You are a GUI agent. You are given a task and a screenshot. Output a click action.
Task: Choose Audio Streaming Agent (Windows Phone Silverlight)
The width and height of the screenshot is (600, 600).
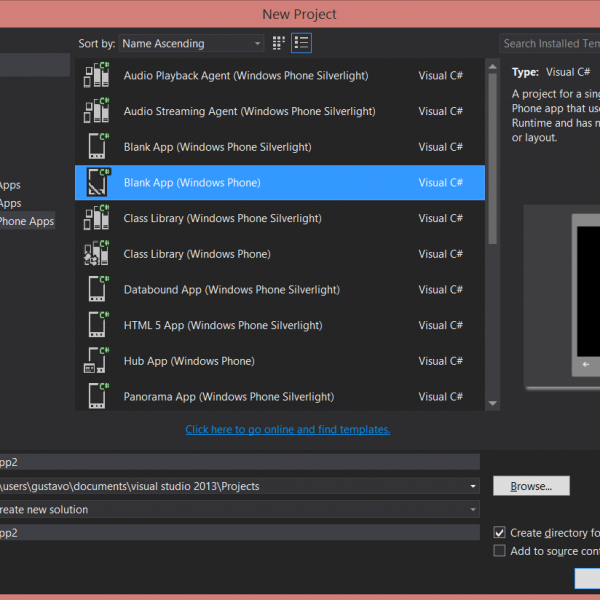point(249,111)
